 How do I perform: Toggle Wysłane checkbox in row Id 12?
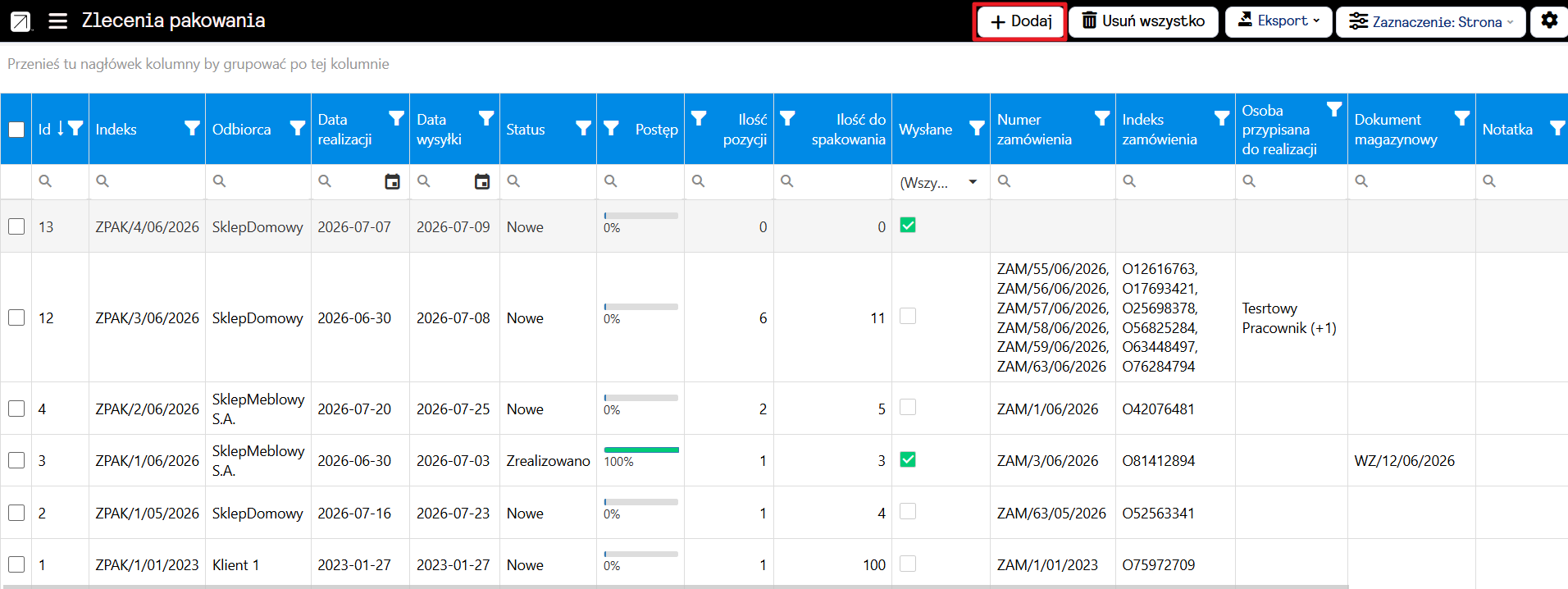click(x=908, y=316)
